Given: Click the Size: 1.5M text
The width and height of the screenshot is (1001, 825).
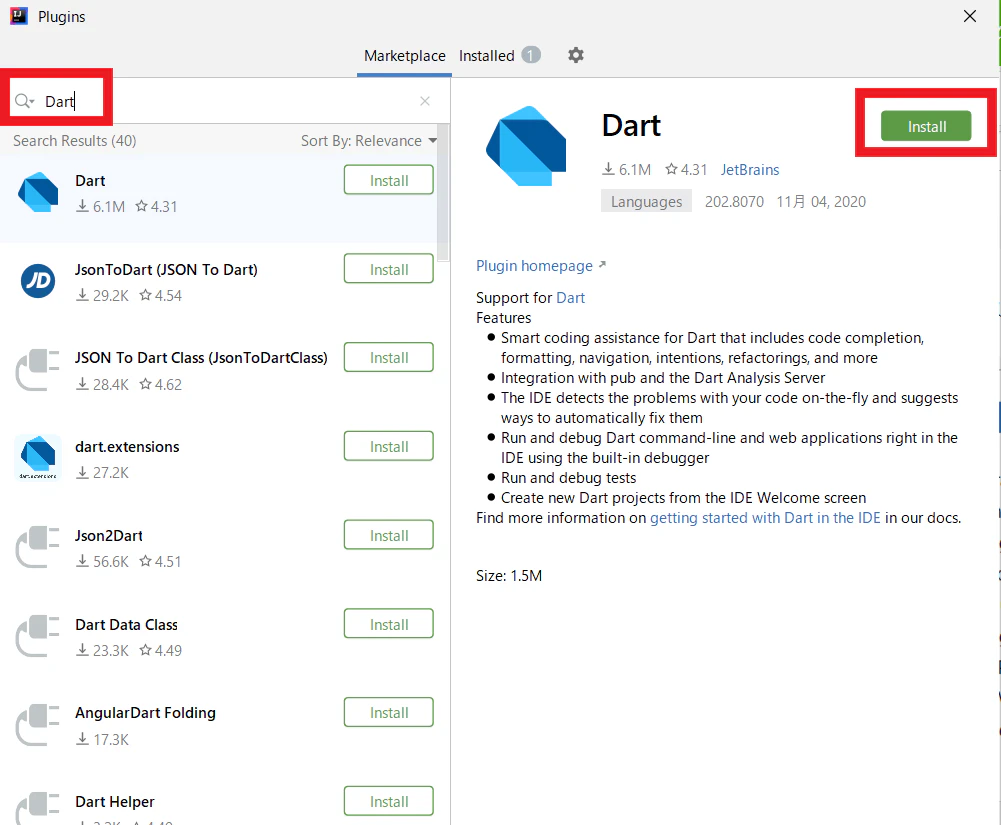Looking at the screenshot, I should point(509,576).
